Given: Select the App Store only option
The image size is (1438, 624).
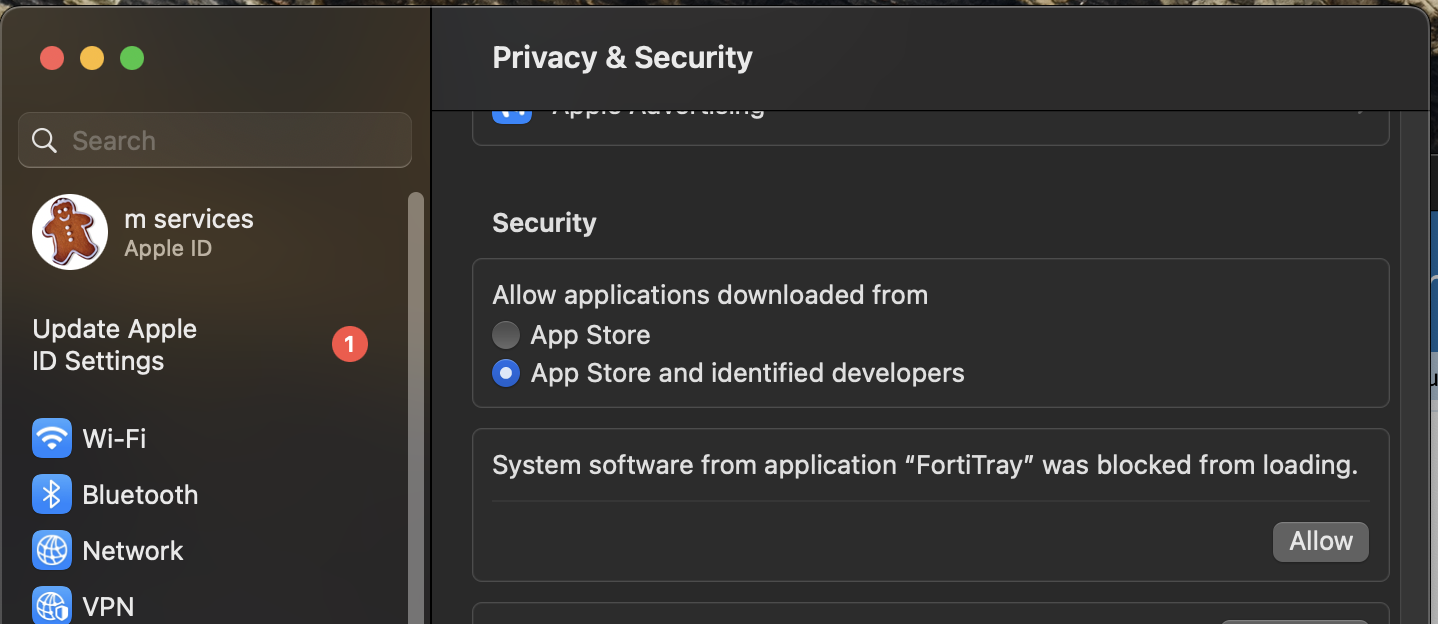Looking at the screenshot, I should [x=506, y=335].
